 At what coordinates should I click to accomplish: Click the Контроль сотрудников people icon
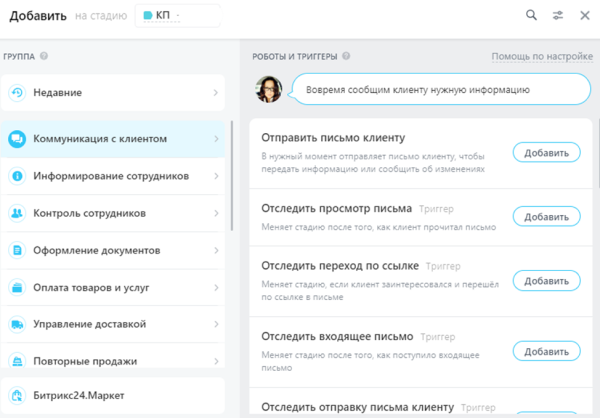tap(17, 213)
